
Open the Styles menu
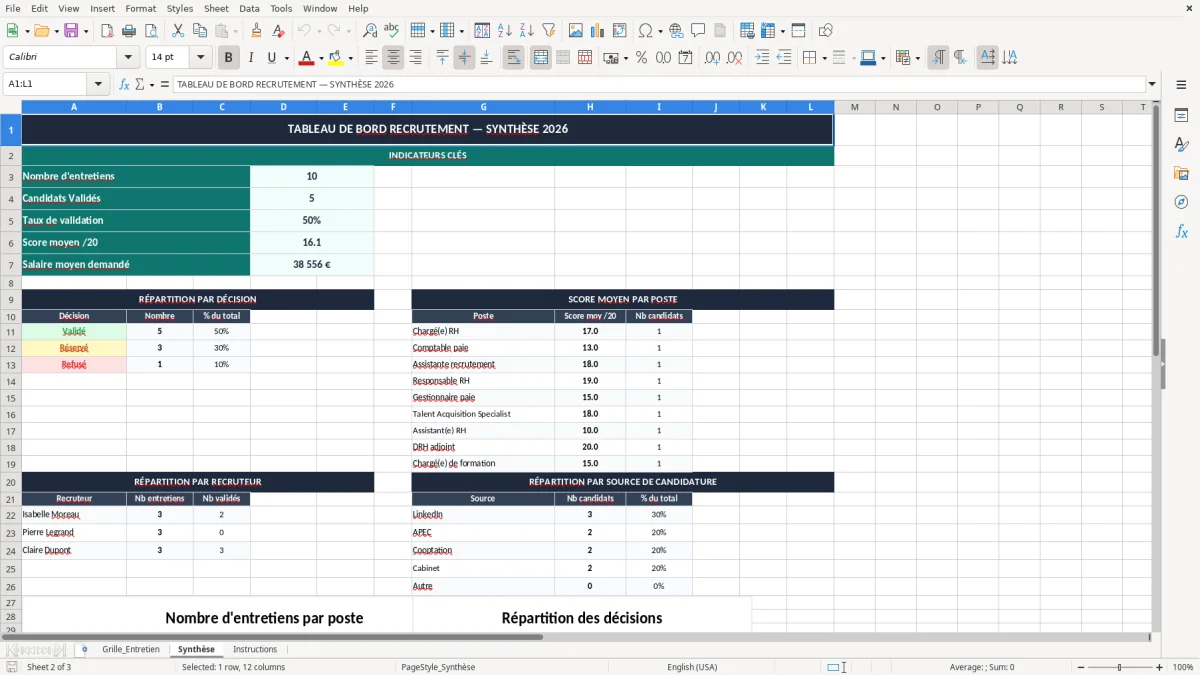[x=180, y=8]
